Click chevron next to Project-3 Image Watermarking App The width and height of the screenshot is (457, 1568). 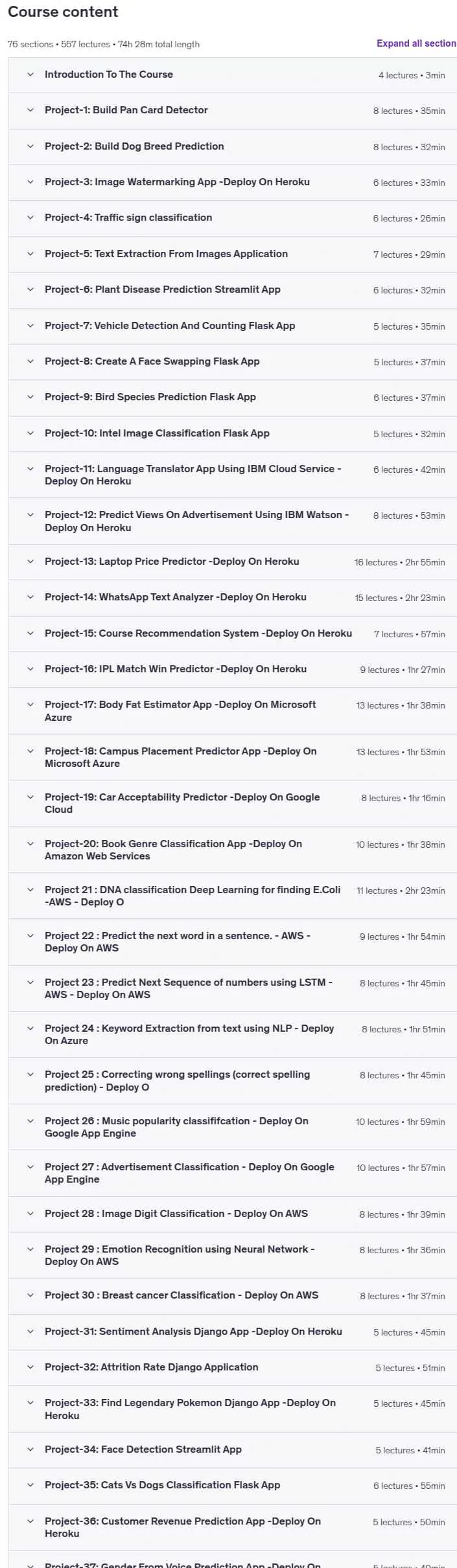[30, 182]
